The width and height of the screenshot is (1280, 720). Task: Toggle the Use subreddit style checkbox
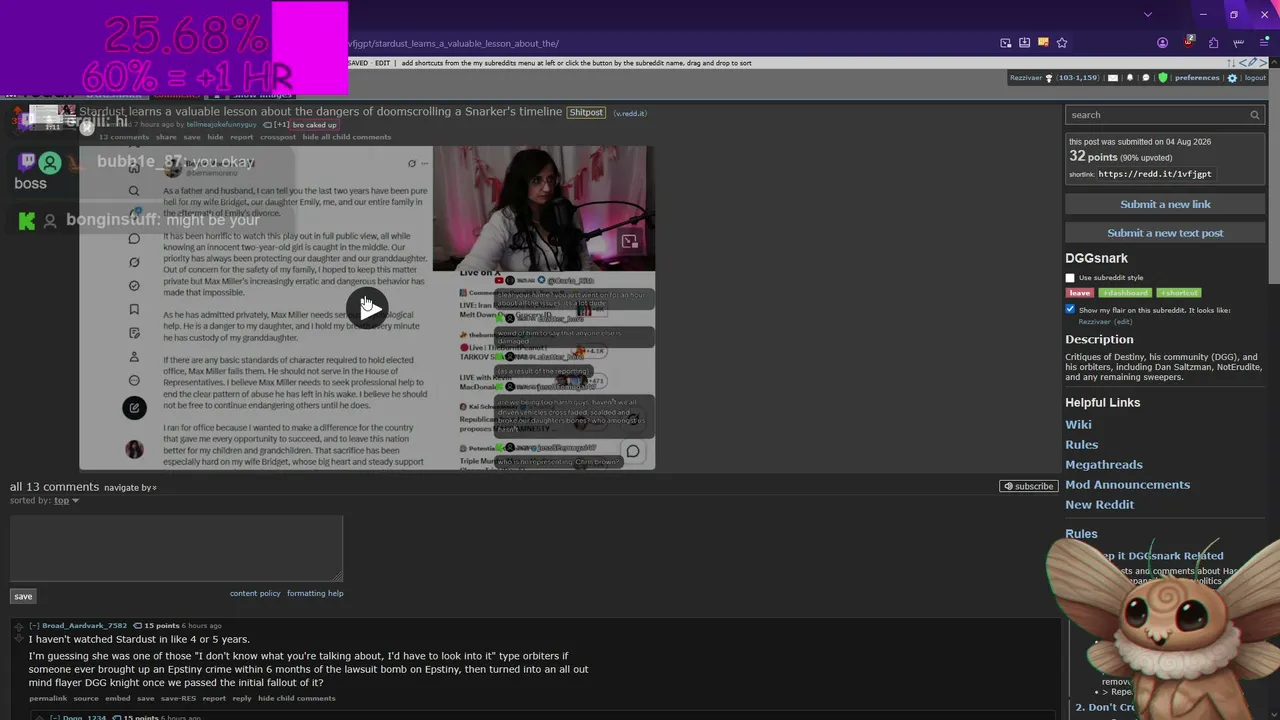pos(1070,278)
